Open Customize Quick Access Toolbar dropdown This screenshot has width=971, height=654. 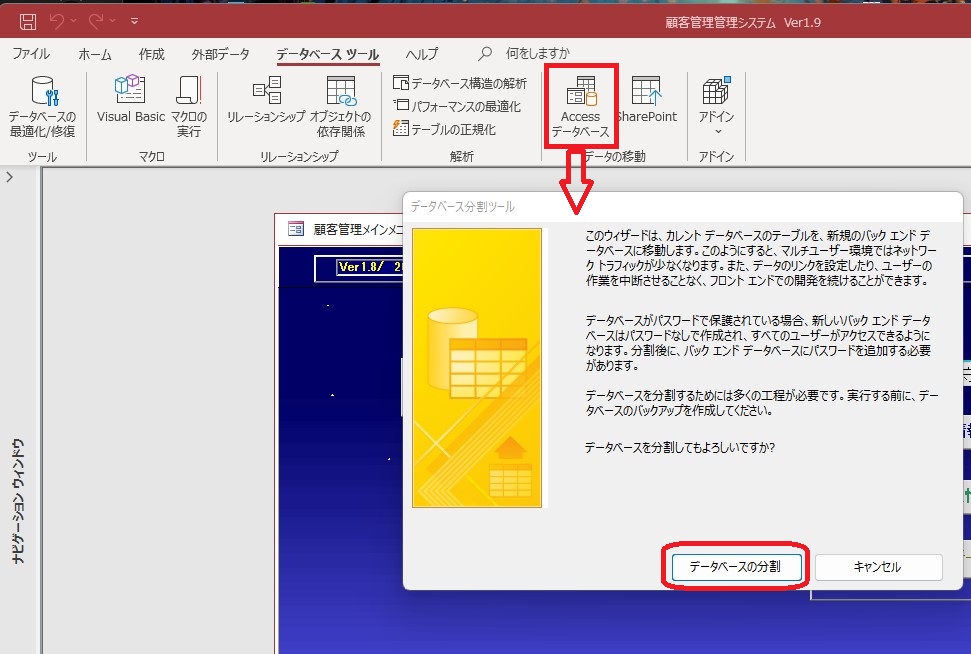coord(134,21)
